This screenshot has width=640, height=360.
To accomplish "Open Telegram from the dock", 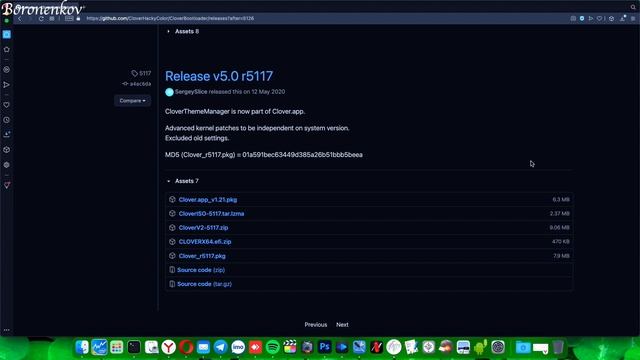I will [x=220, y=347].
